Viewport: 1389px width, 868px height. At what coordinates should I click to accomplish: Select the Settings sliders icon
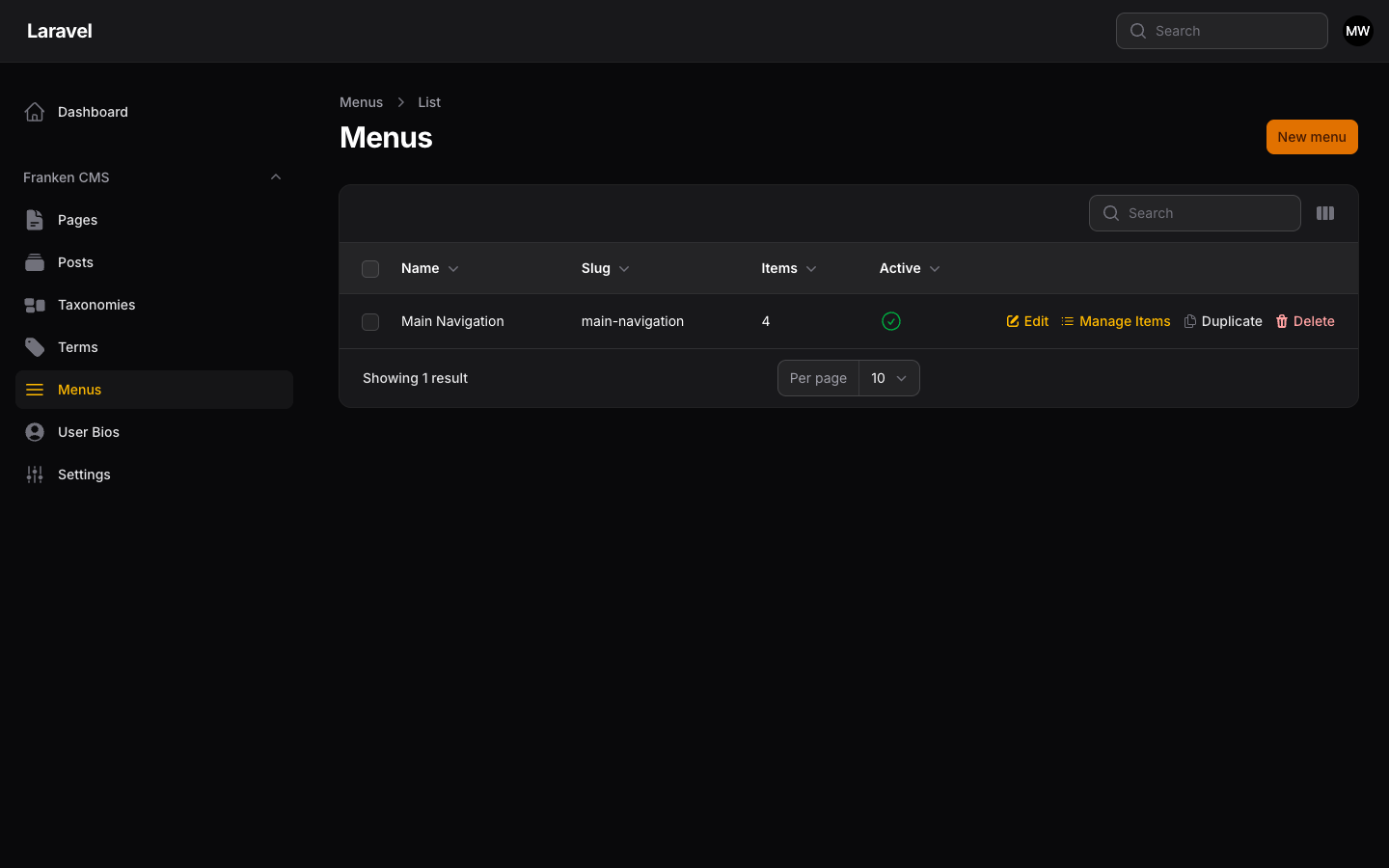[35, 475]
